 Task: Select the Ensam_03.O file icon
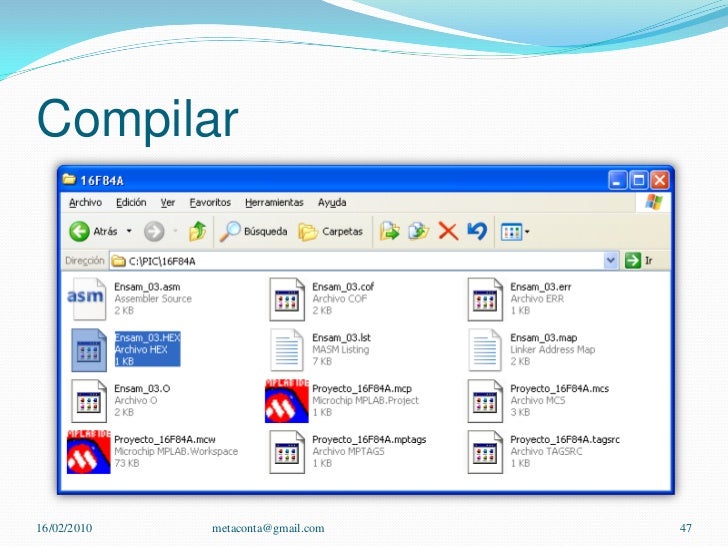click(x=89, y=401)
